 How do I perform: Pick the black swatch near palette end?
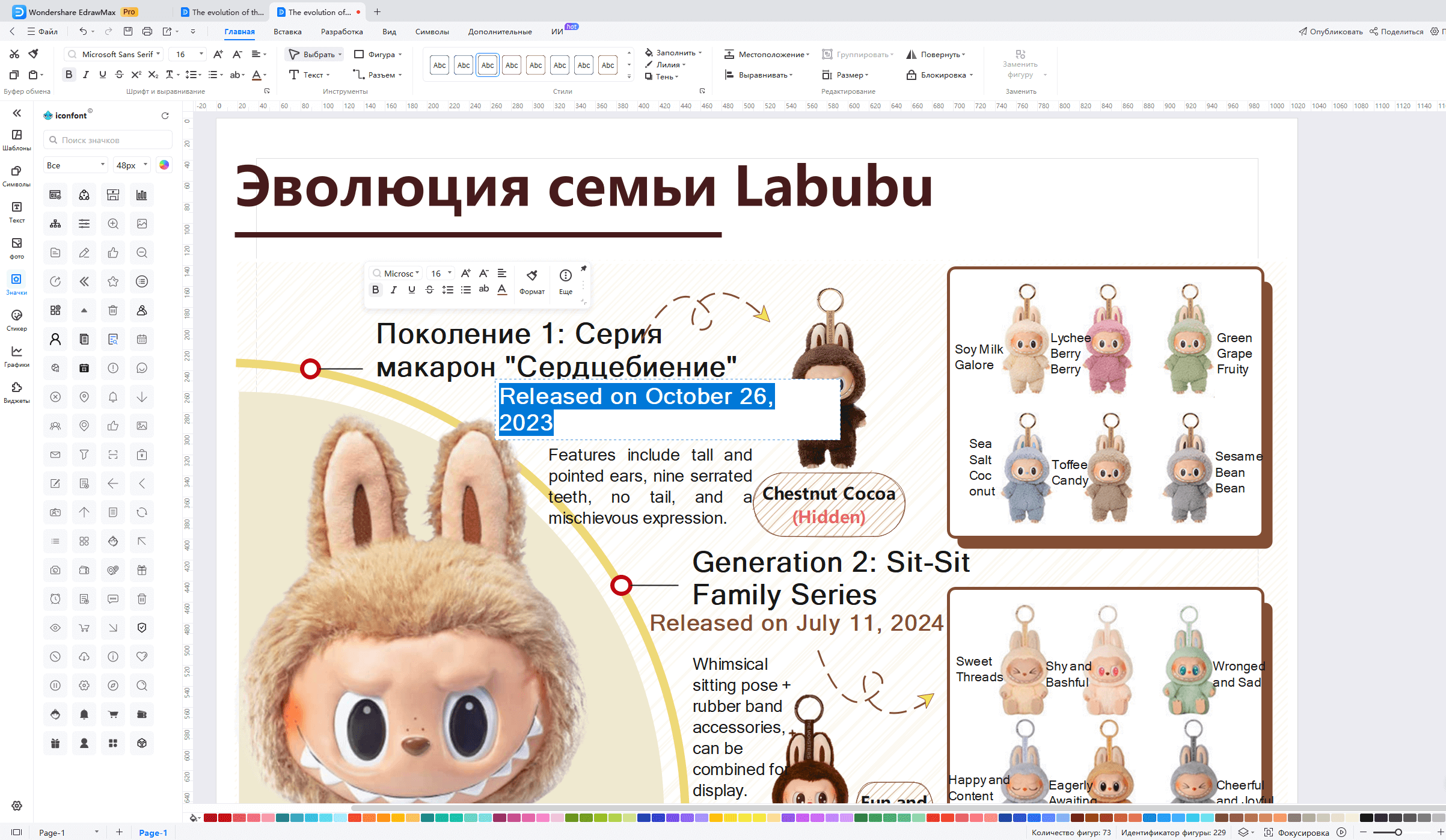pyautogui.click(x=1366, y=818)
